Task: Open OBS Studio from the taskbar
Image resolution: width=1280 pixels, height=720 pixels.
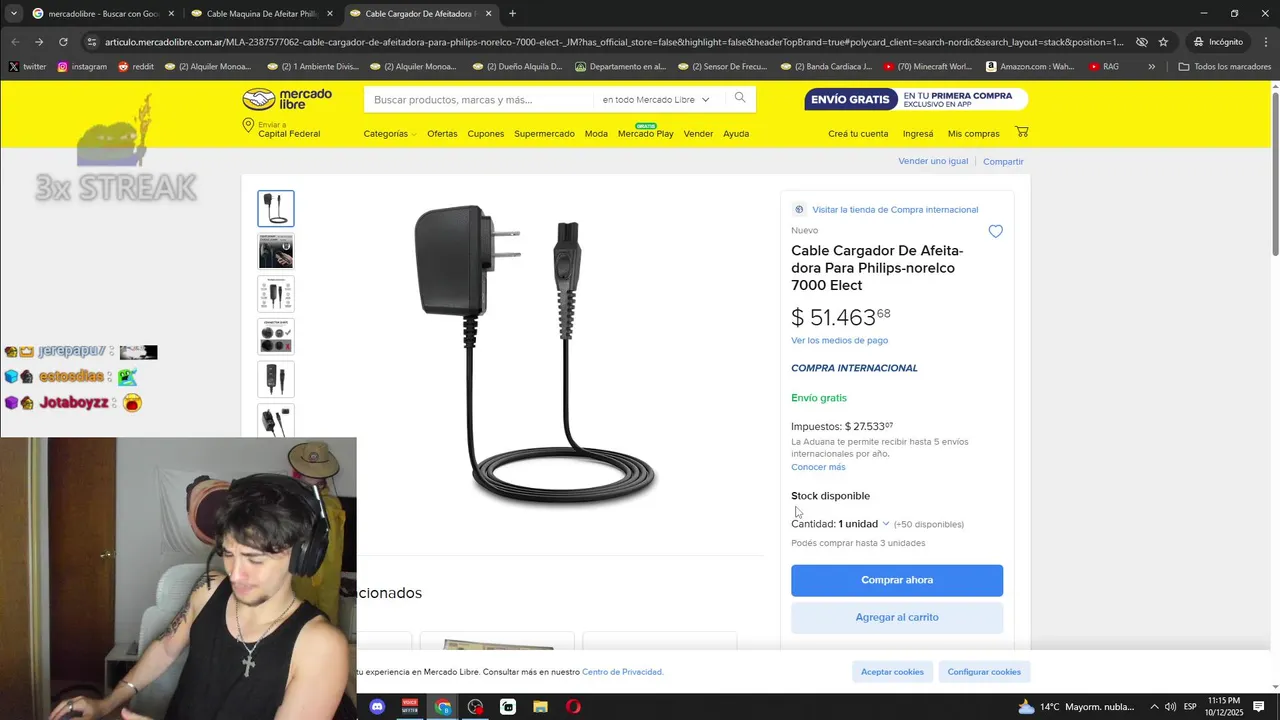Action: 475,707
